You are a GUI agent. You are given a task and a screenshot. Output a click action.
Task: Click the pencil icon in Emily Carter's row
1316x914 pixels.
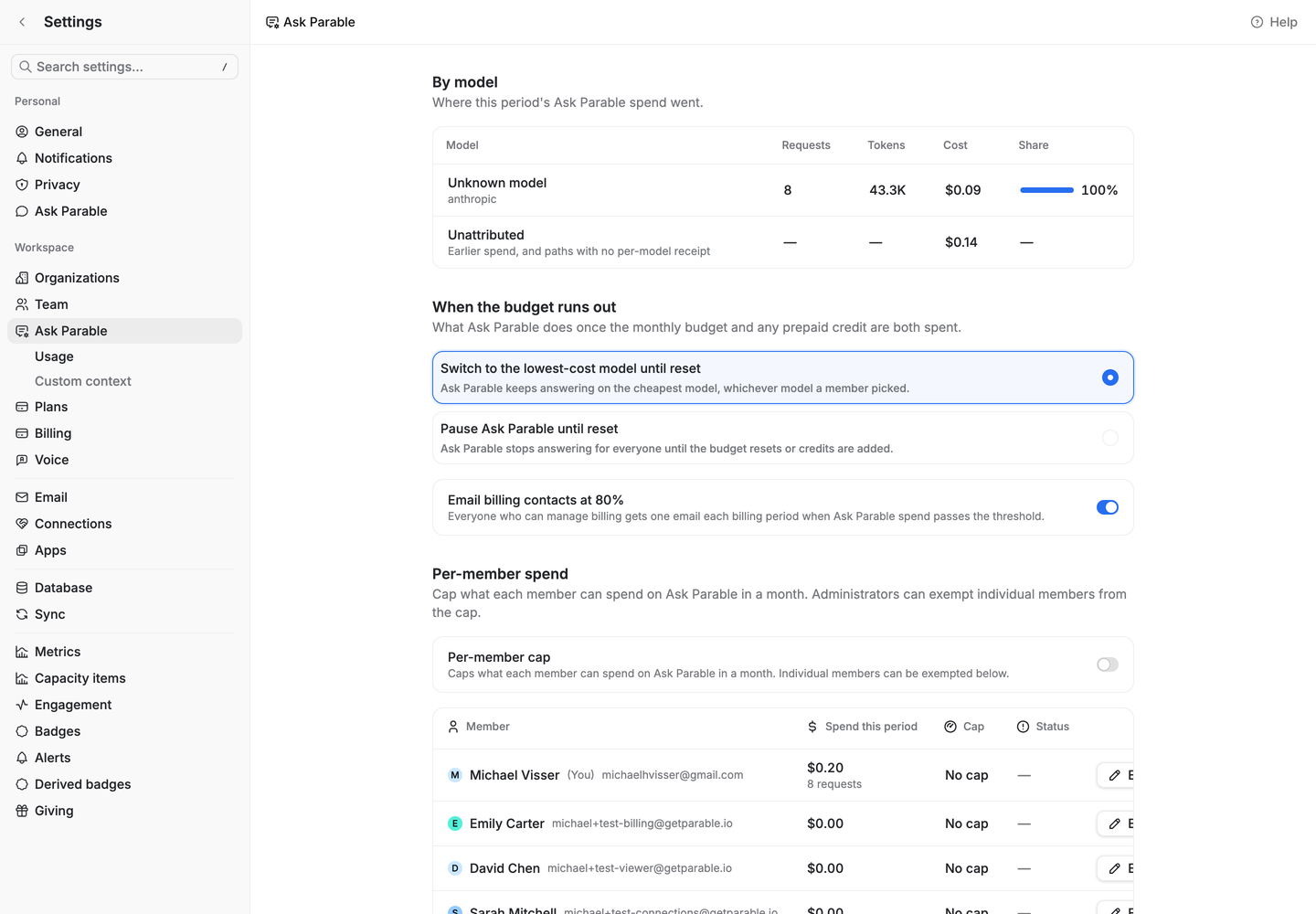1114,824
